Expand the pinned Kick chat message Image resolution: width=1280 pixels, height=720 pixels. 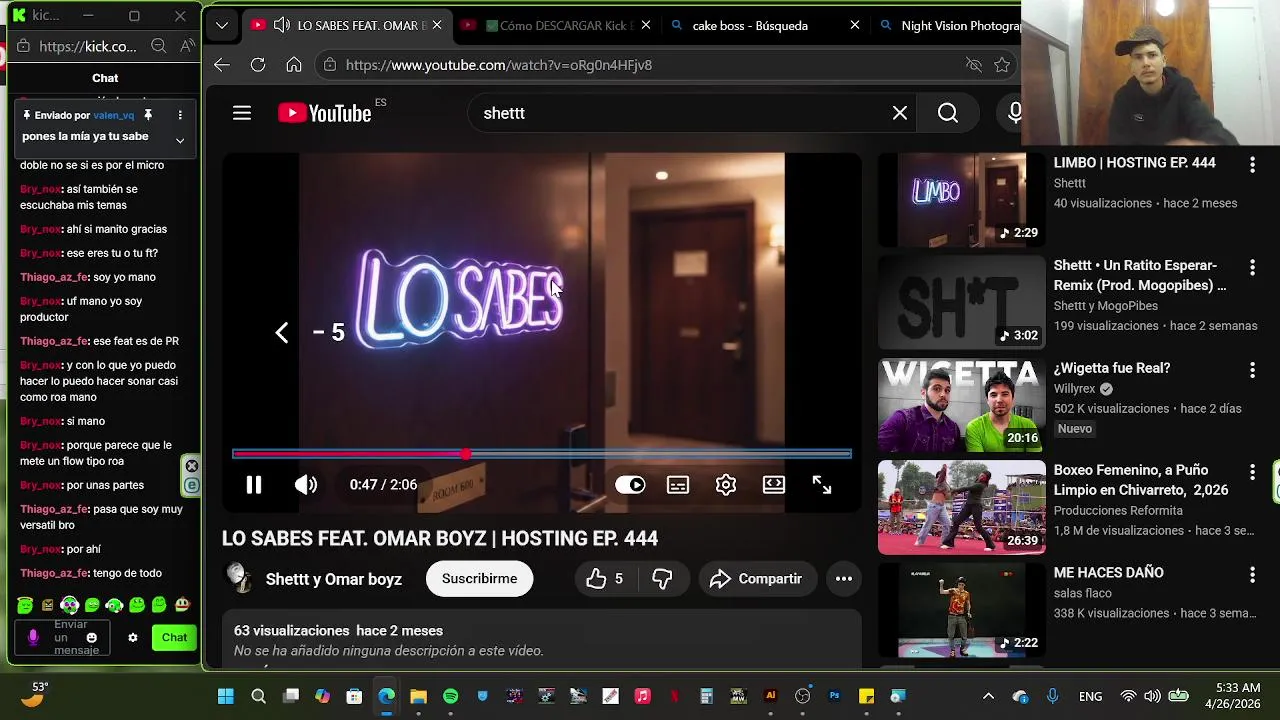180,141
